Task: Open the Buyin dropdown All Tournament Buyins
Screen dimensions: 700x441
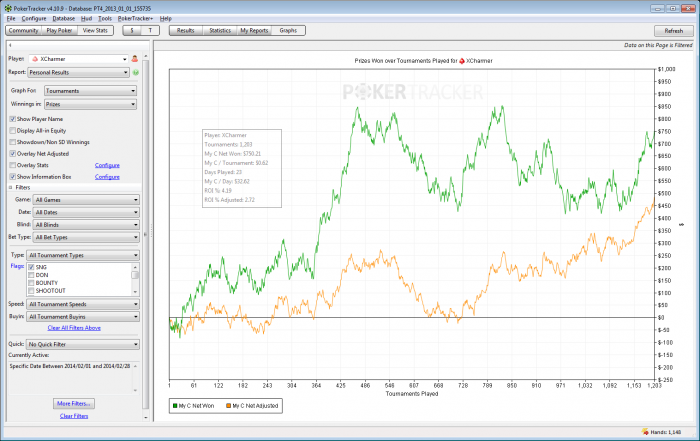Action: coord(83,317)
